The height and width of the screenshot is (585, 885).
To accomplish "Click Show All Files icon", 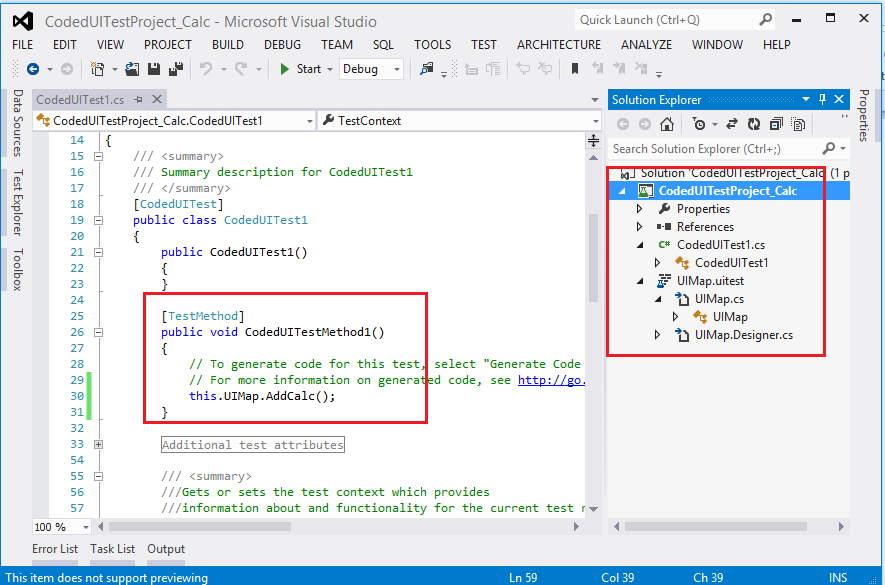I will [798, 124].
